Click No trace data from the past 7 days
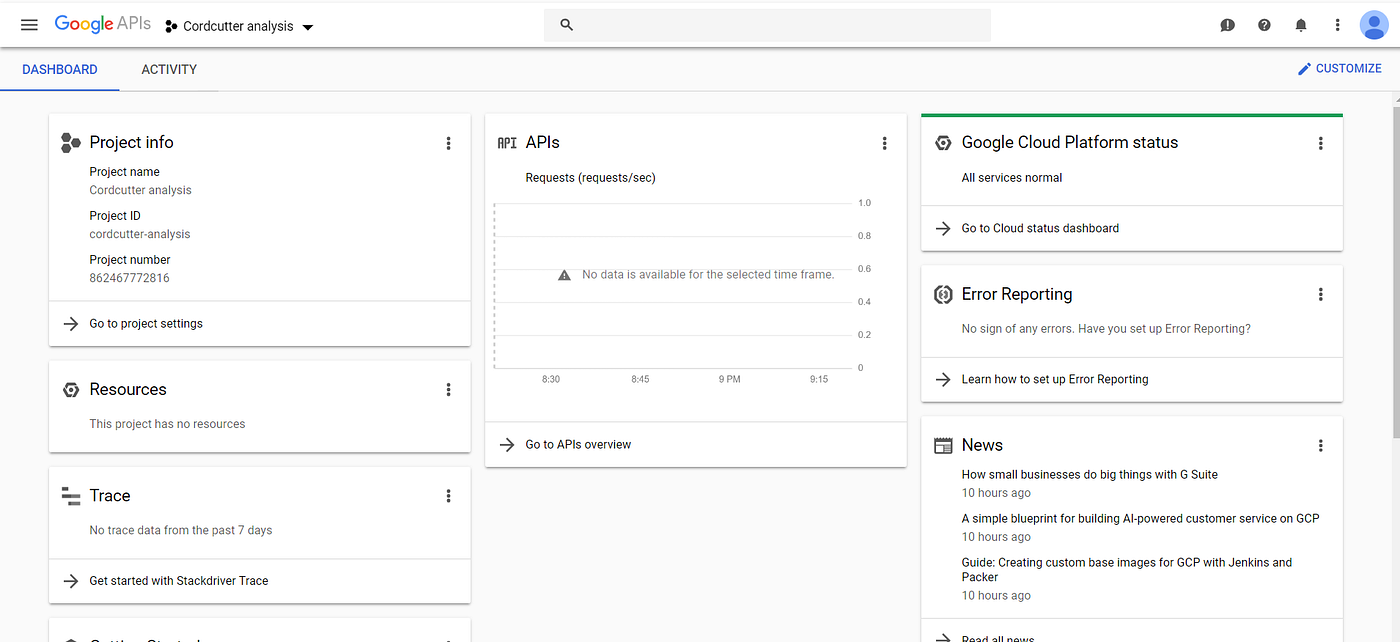This screenshot has height=642, width=1400. 181,530
